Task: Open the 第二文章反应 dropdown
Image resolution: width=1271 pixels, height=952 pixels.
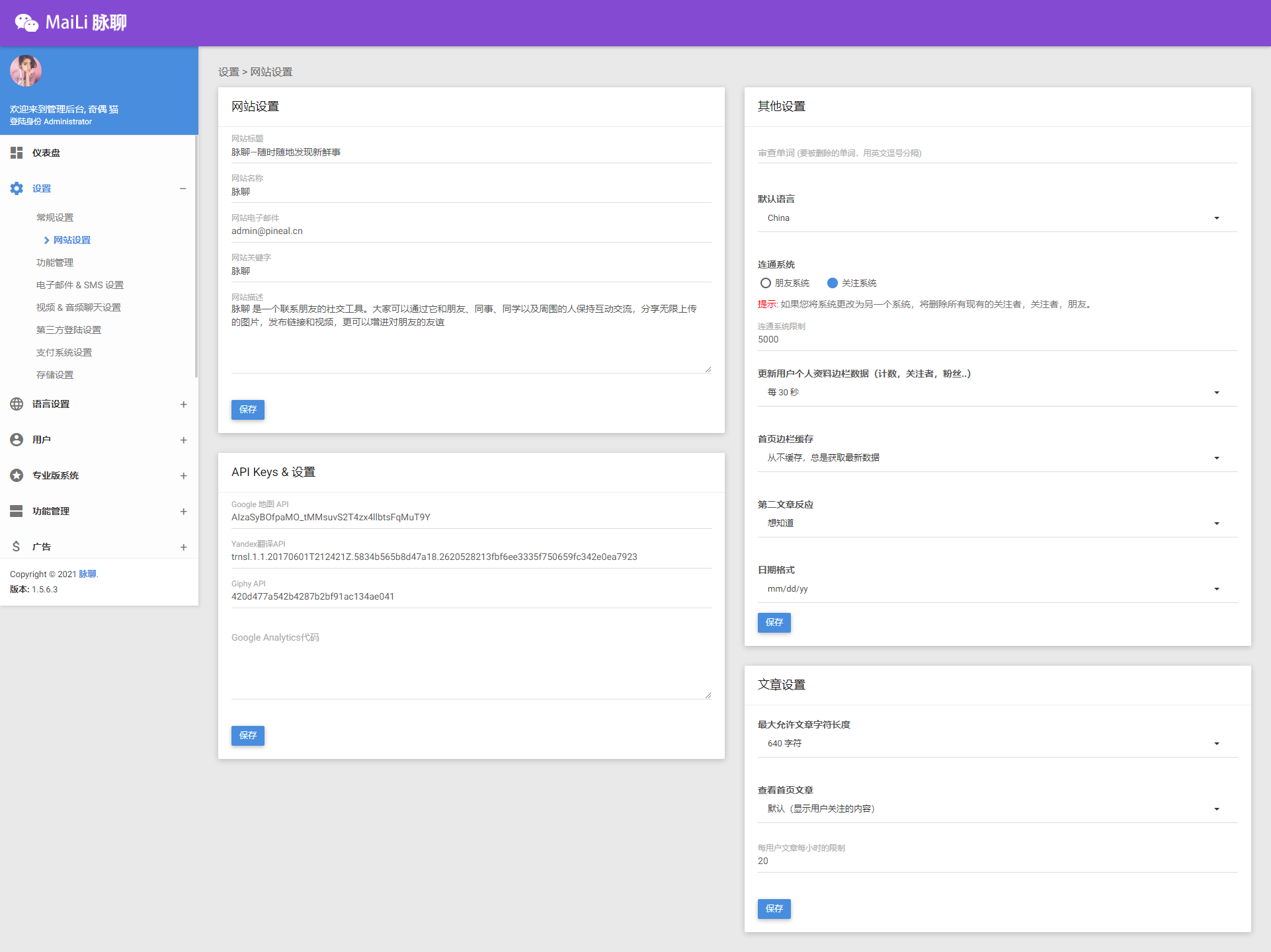Action: 997,524
